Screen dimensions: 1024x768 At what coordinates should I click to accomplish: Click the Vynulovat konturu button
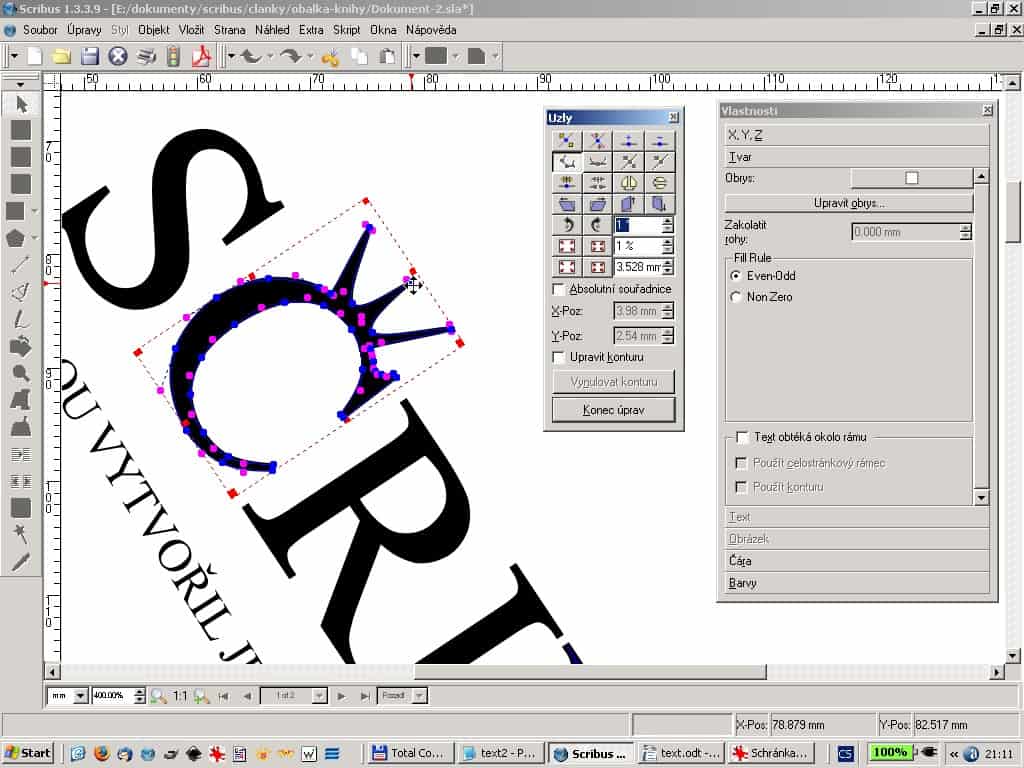point(613,382)
